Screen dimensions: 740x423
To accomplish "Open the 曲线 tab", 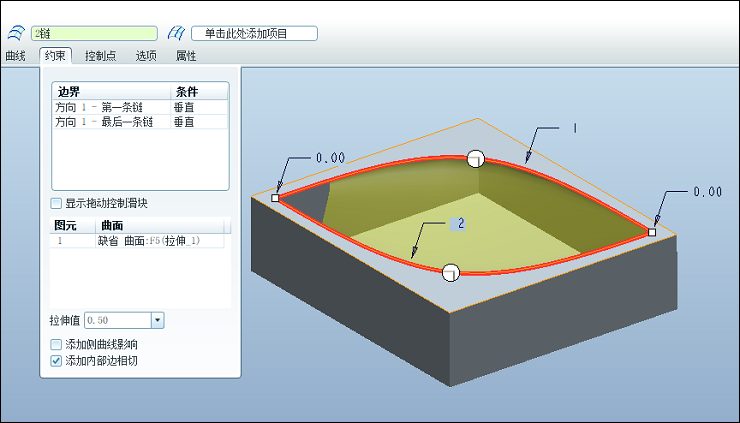I will pos(15,56).
